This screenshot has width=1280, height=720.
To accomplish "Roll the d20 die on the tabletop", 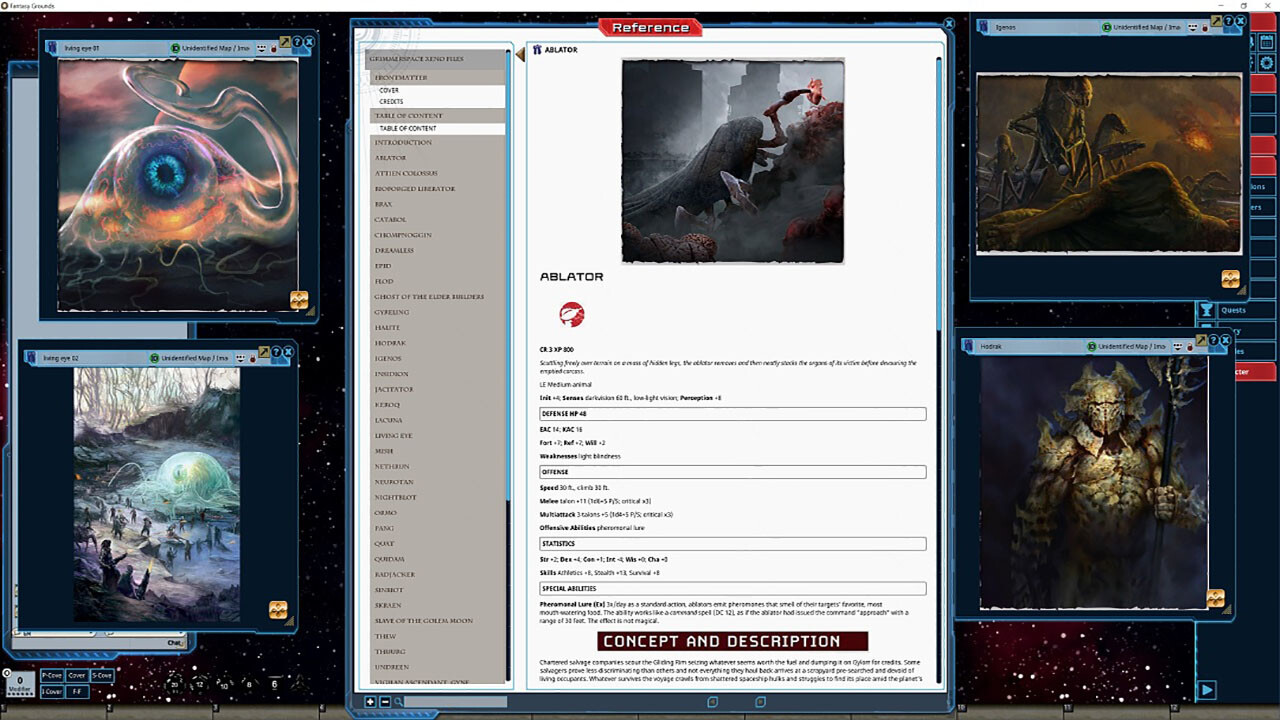I will 174,684.
